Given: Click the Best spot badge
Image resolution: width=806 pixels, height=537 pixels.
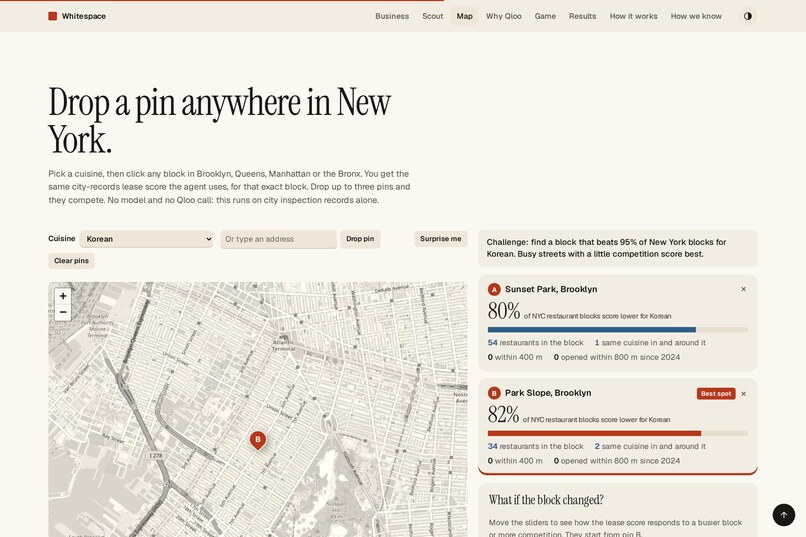Looking at the screenshot, I should click(x=716, y=394).
